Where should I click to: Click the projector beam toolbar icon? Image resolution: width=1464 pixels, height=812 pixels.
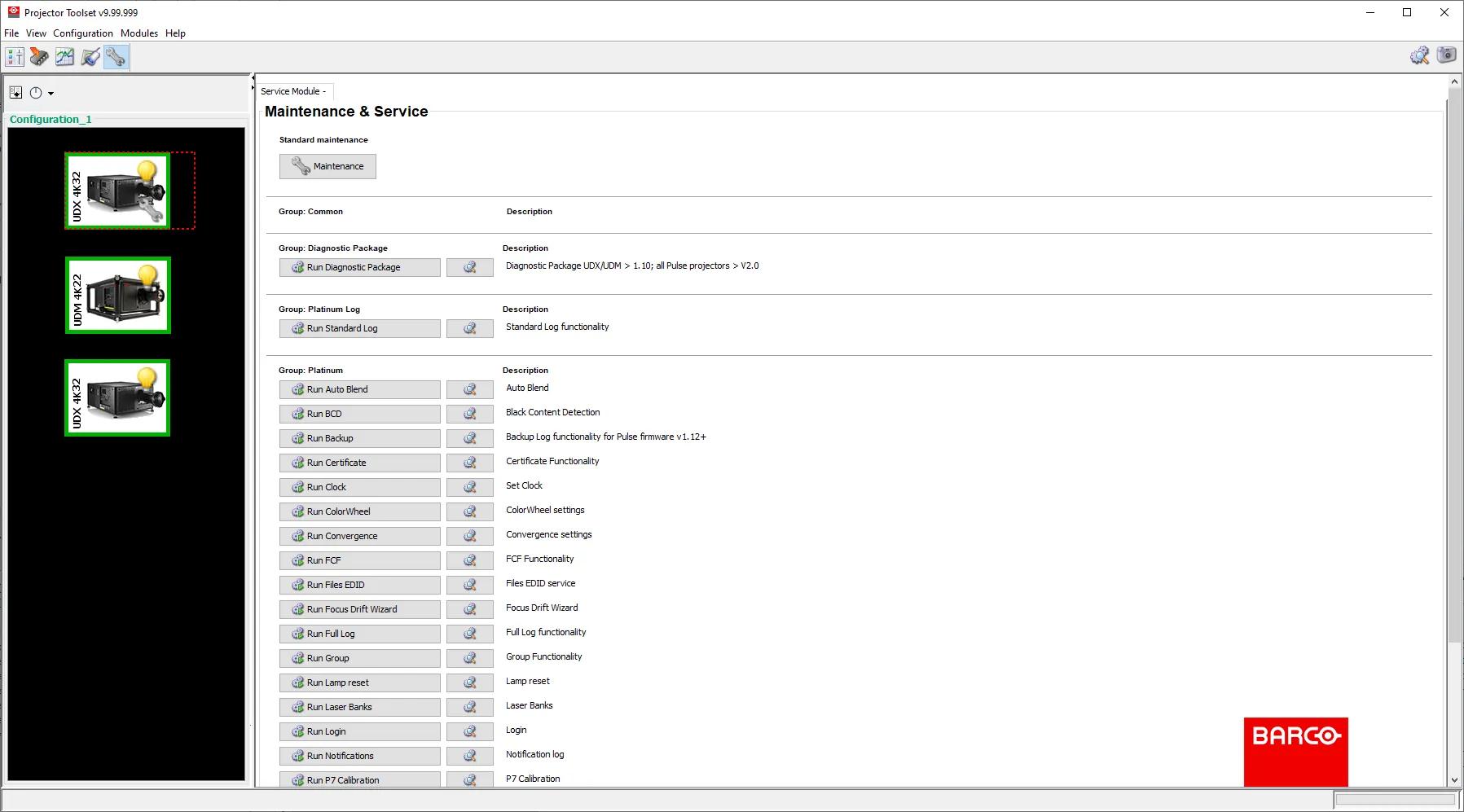tap(90, 57)
